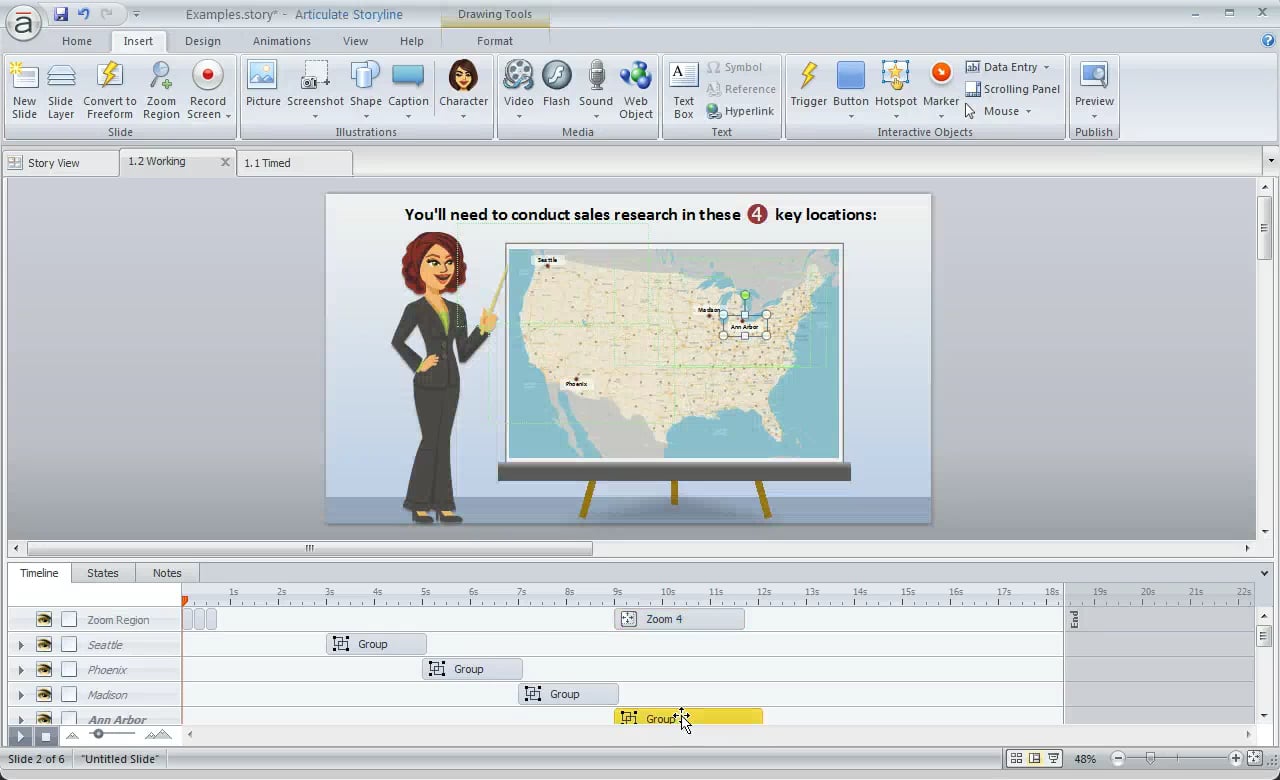Add a Slide Layer
The image size is (1280, 780).
(x=61, y=90)
